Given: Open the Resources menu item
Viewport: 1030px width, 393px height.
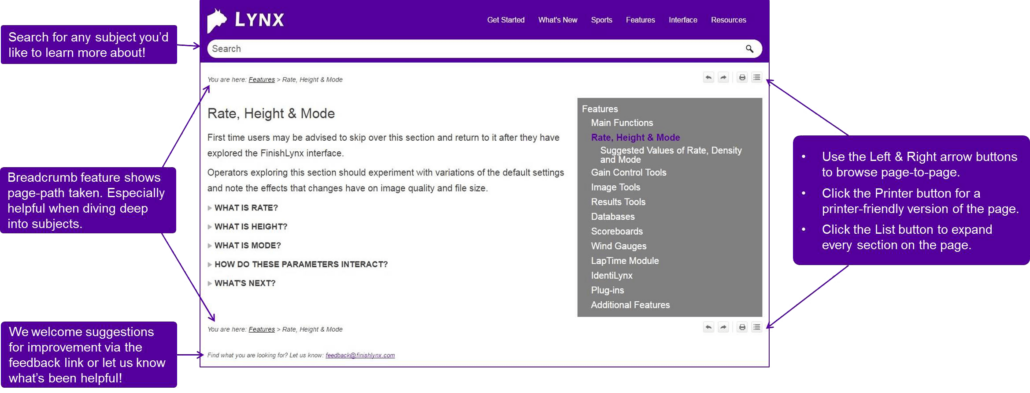Looking at the screenshot, I should coord(728,20).
